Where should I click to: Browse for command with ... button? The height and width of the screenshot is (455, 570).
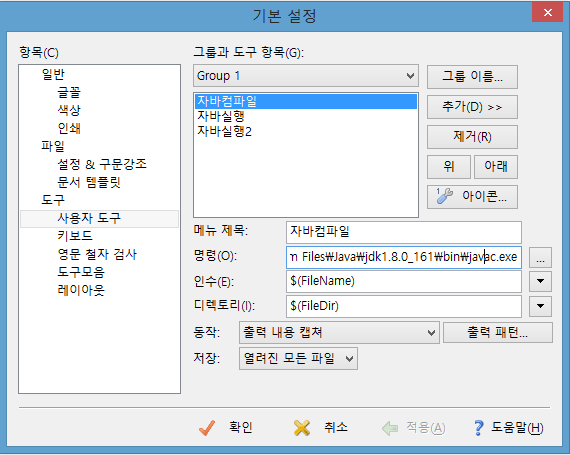540,257
